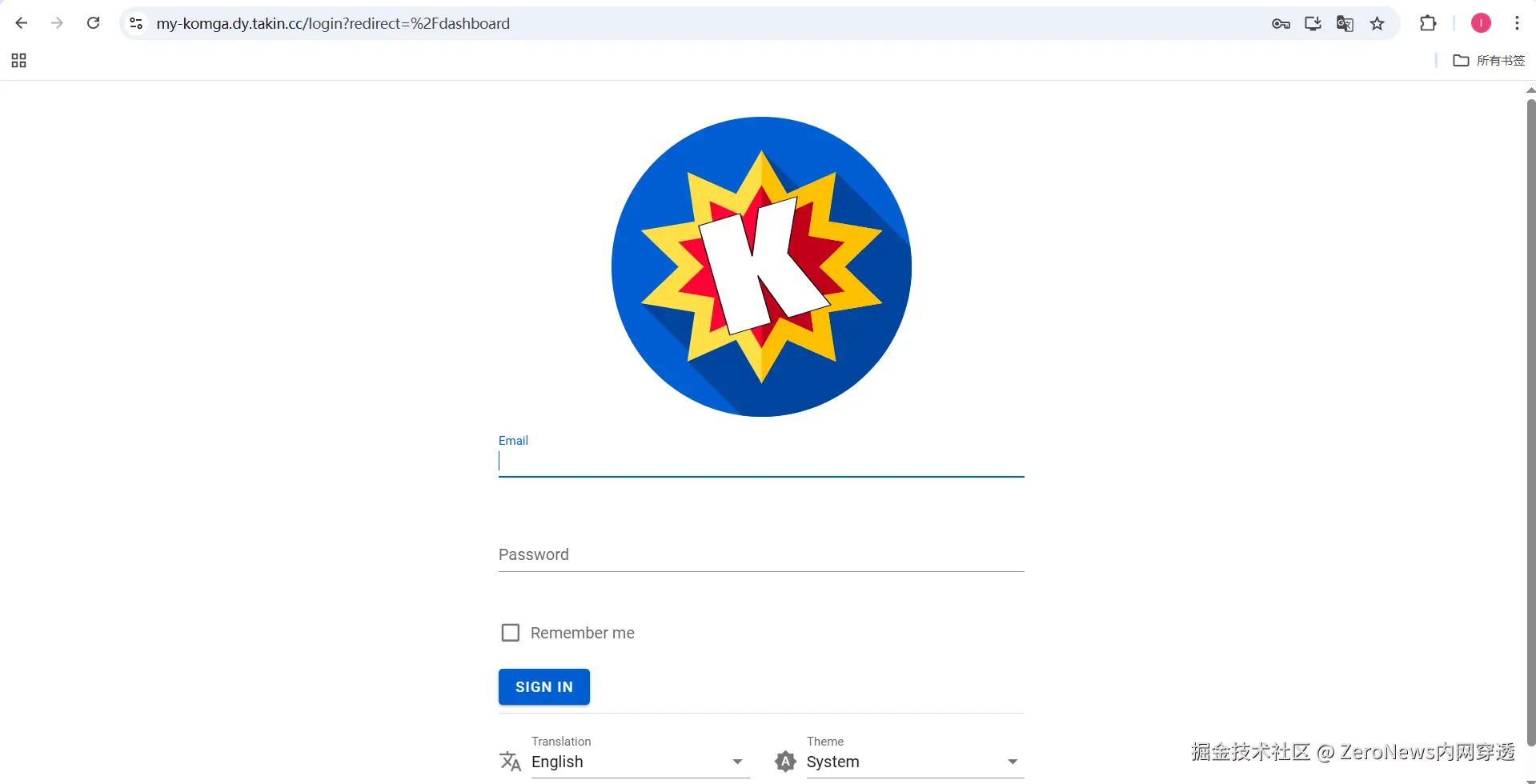Click the Theme brightness auto icon

786,761
